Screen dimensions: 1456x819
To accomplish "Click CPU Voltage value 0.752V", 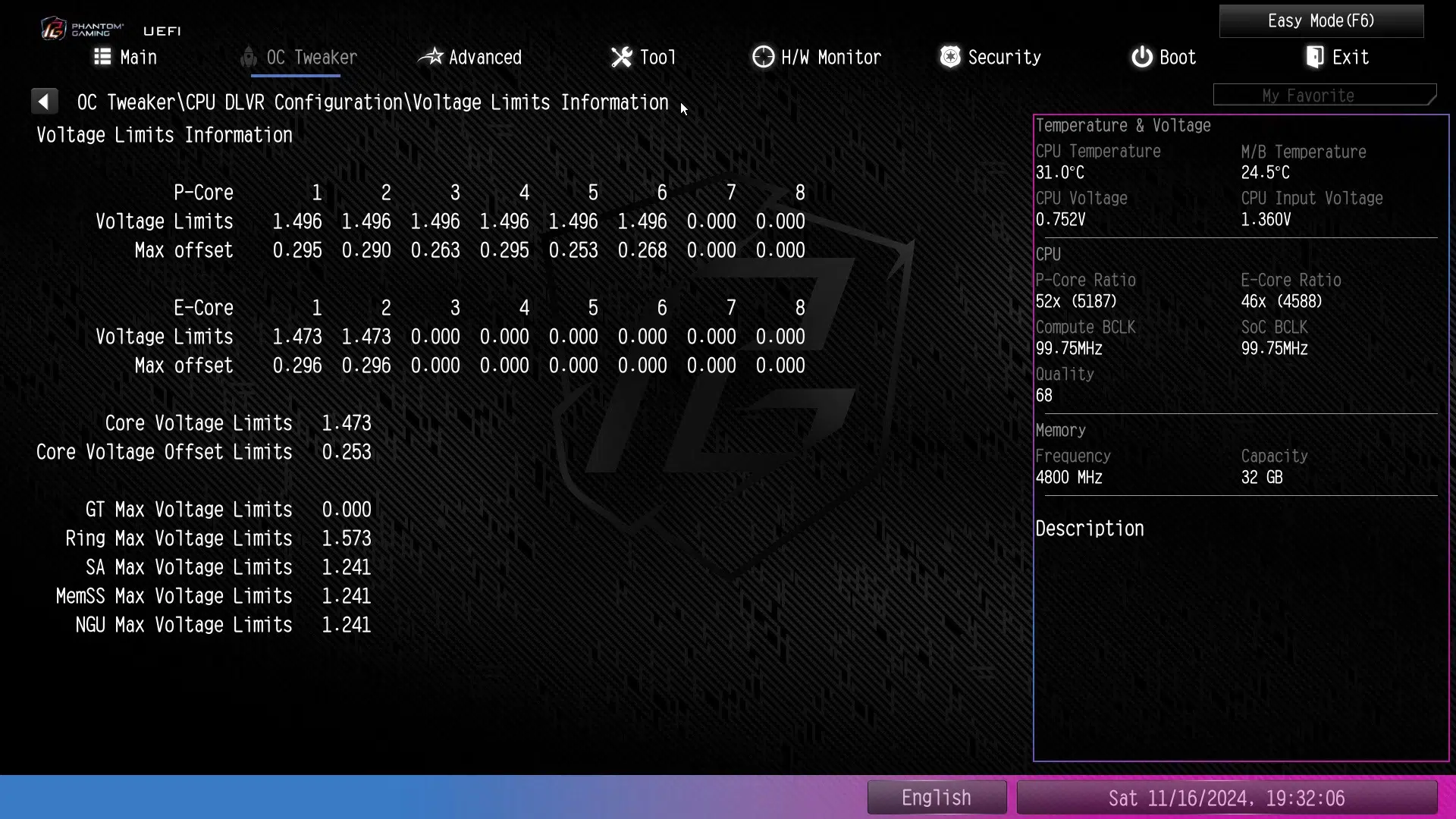I will click(1060, 220).
